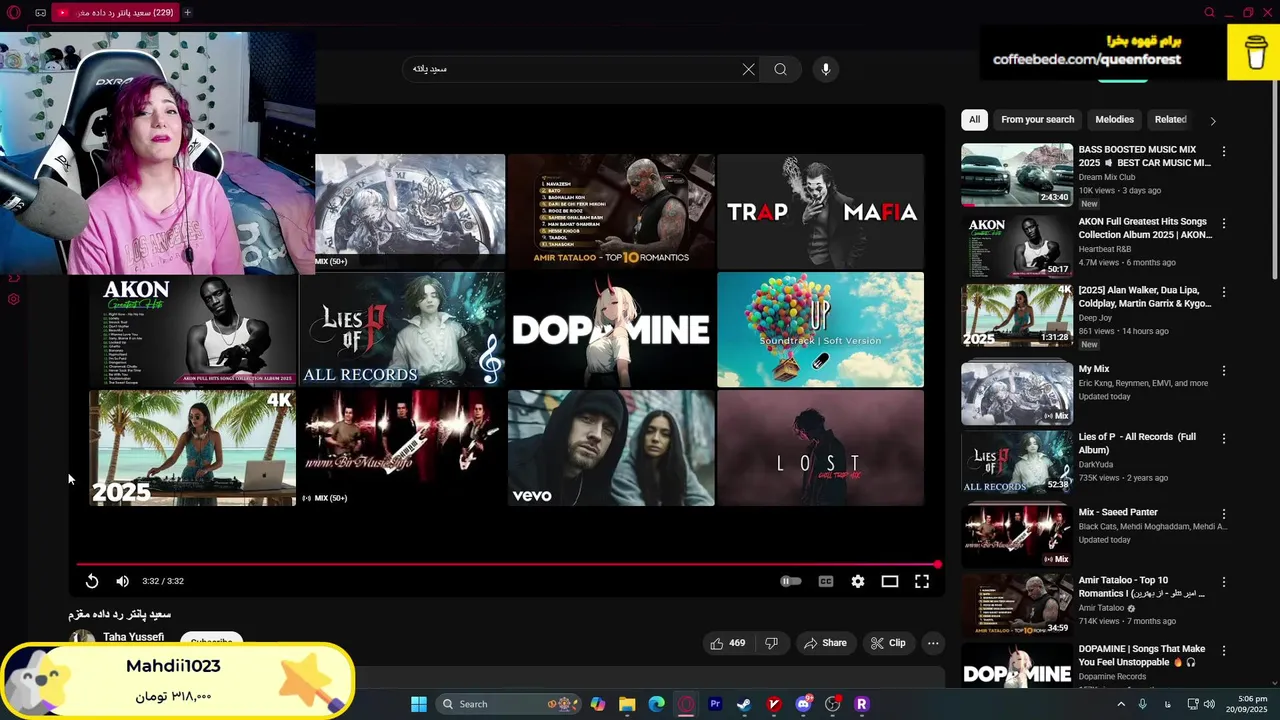Open options menu for Mix - Saeed Panter

click(x=1224, y=513)
